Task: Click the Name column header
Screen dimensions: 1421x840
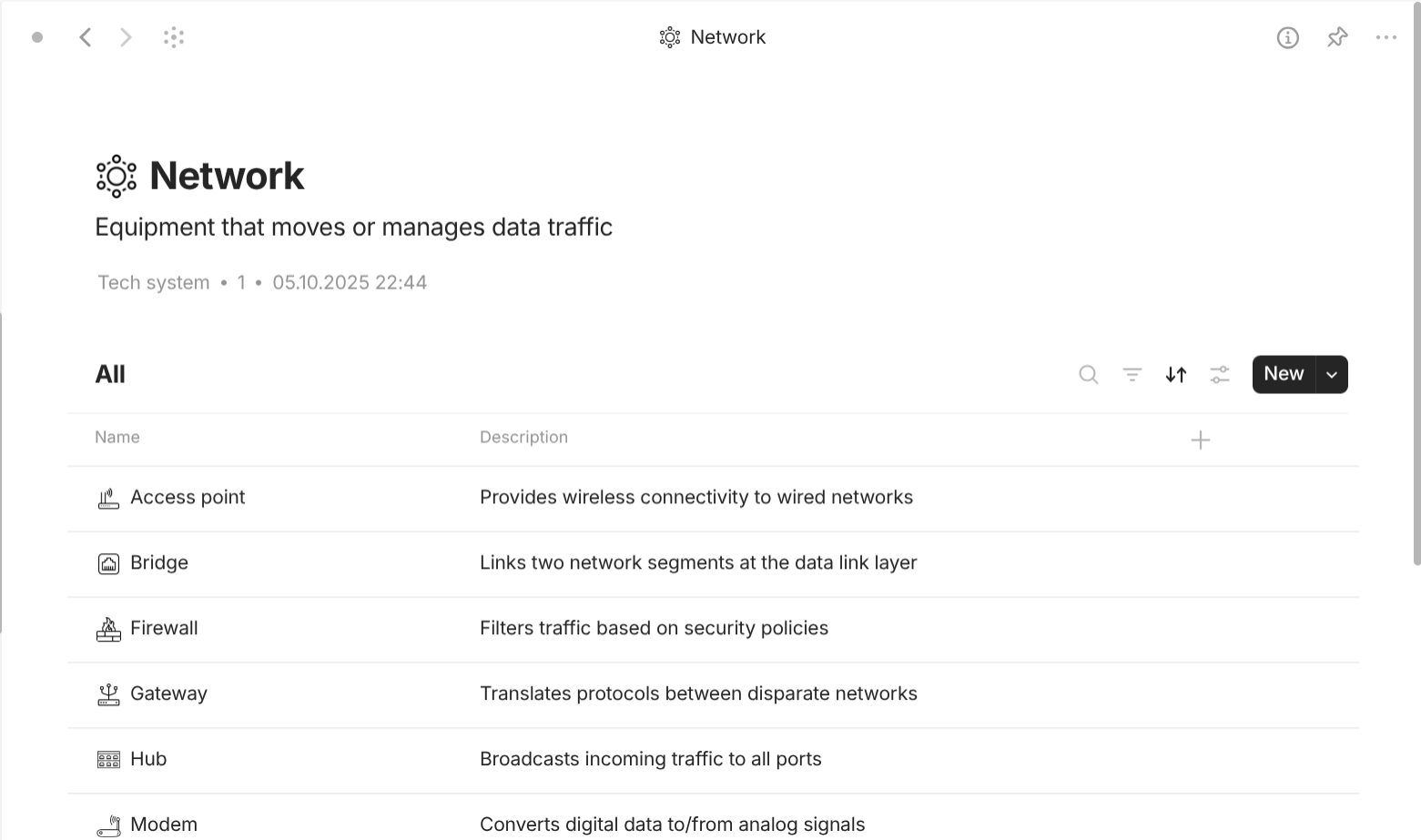Action: coord(117,438)
